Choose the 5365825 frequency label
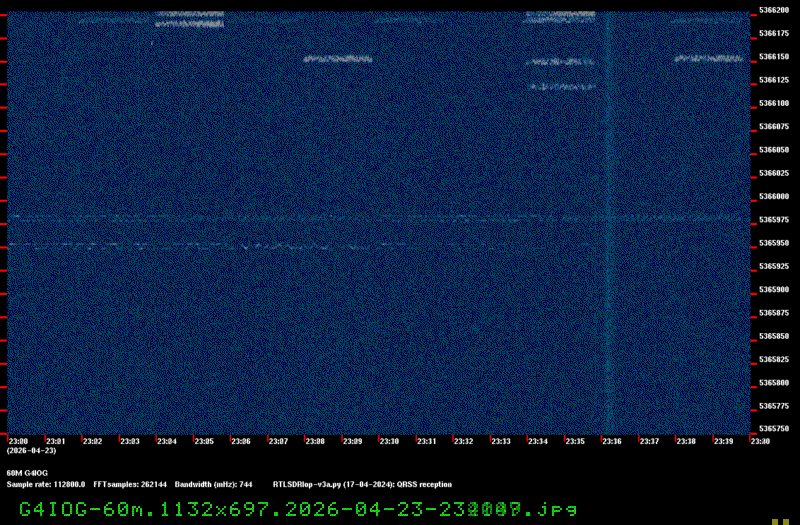Screen dimensions: 800x525 point(774,360)
